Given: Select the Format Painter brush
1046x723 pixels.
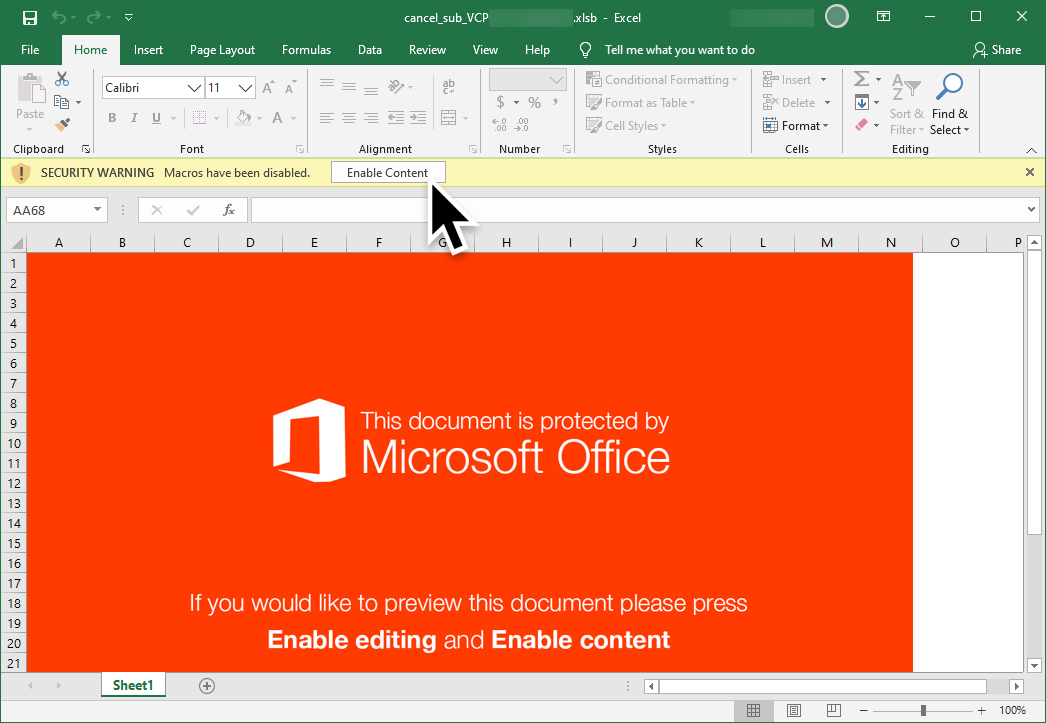Looking at the screenshot, I should [62, 125].
